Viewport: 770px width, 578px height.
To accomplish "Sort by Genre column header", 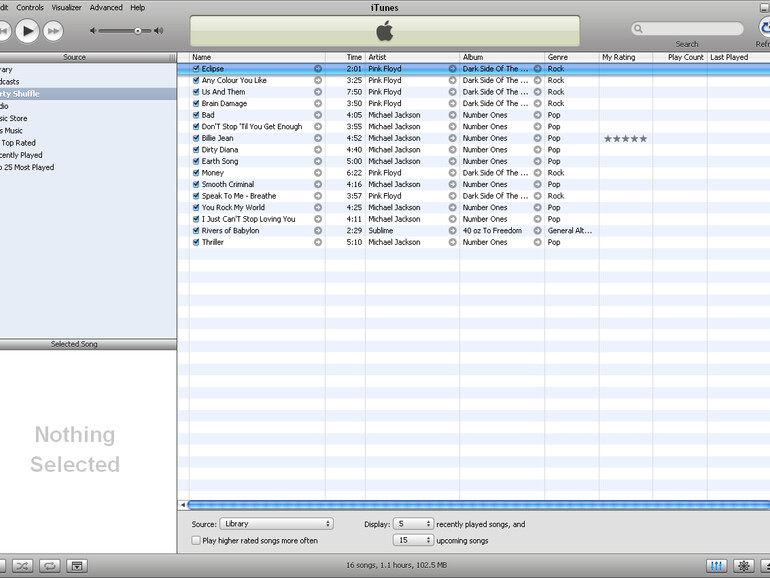I will click(x=572, y=57).
